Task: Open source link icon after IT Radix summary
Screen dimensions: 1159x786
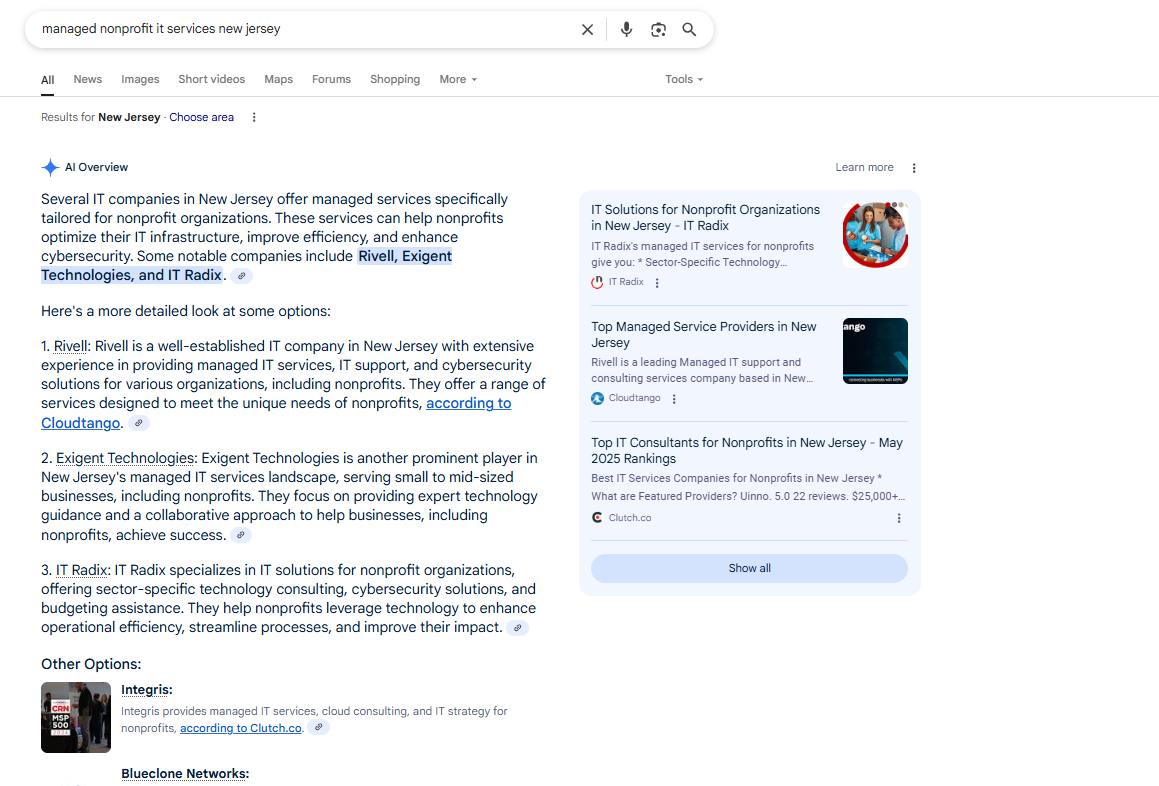Action: 242,276
